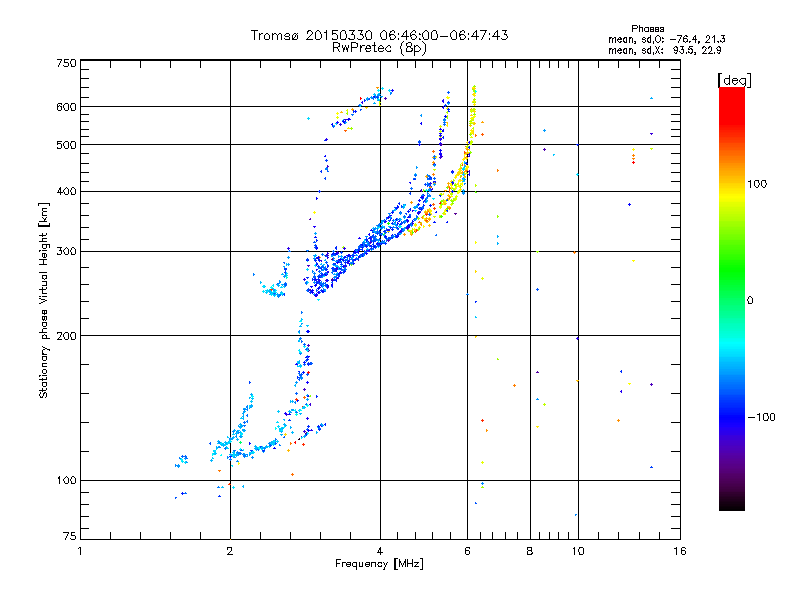Click the colorbar '100' tick label

[x=757, y=184]
